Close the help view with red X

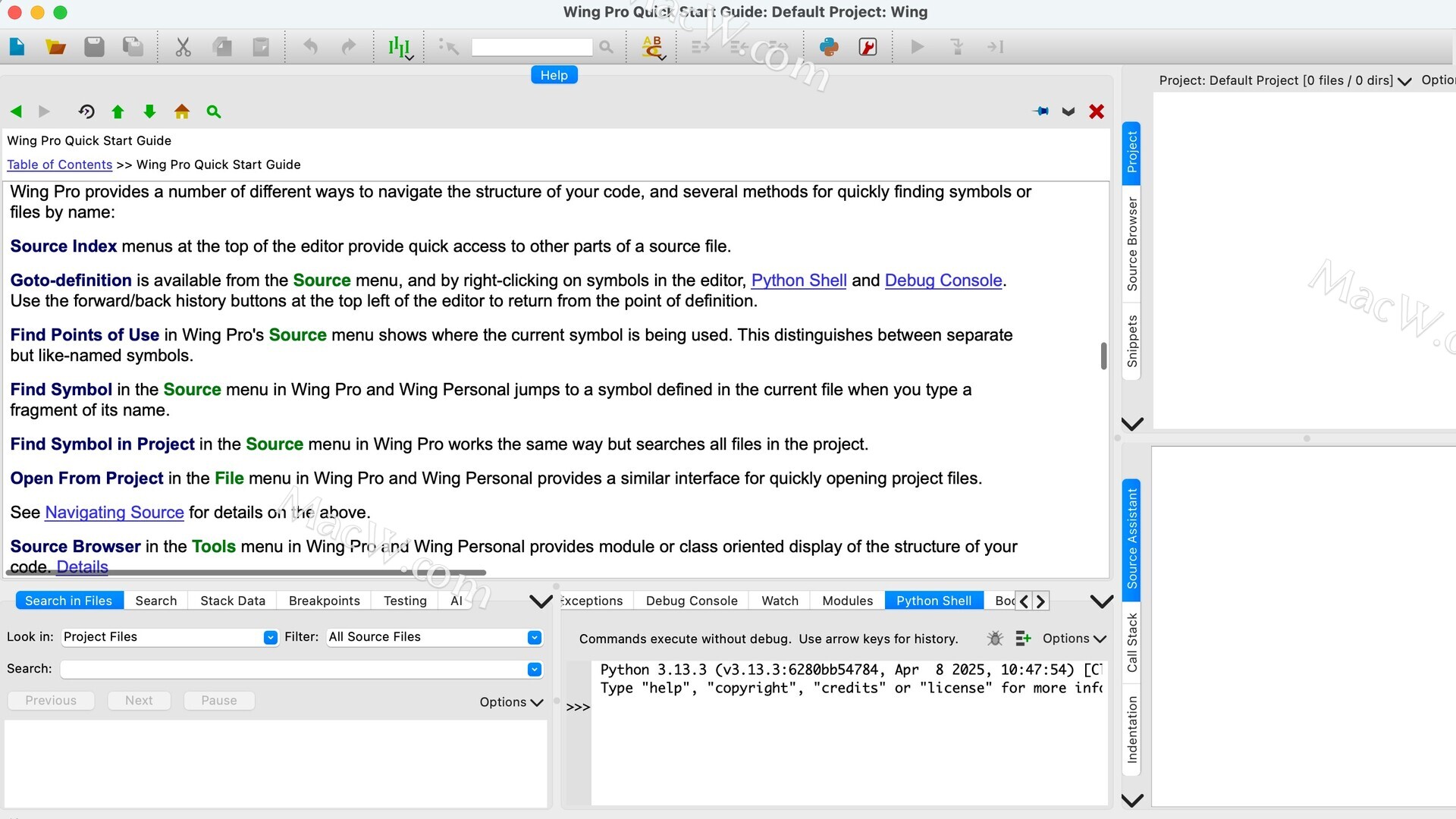[1096, 111]
